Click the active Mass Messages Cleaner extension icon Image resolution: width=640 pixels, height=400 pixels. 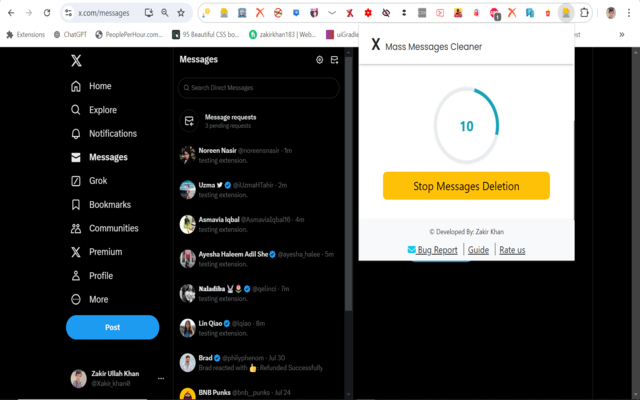click(566, 13)
